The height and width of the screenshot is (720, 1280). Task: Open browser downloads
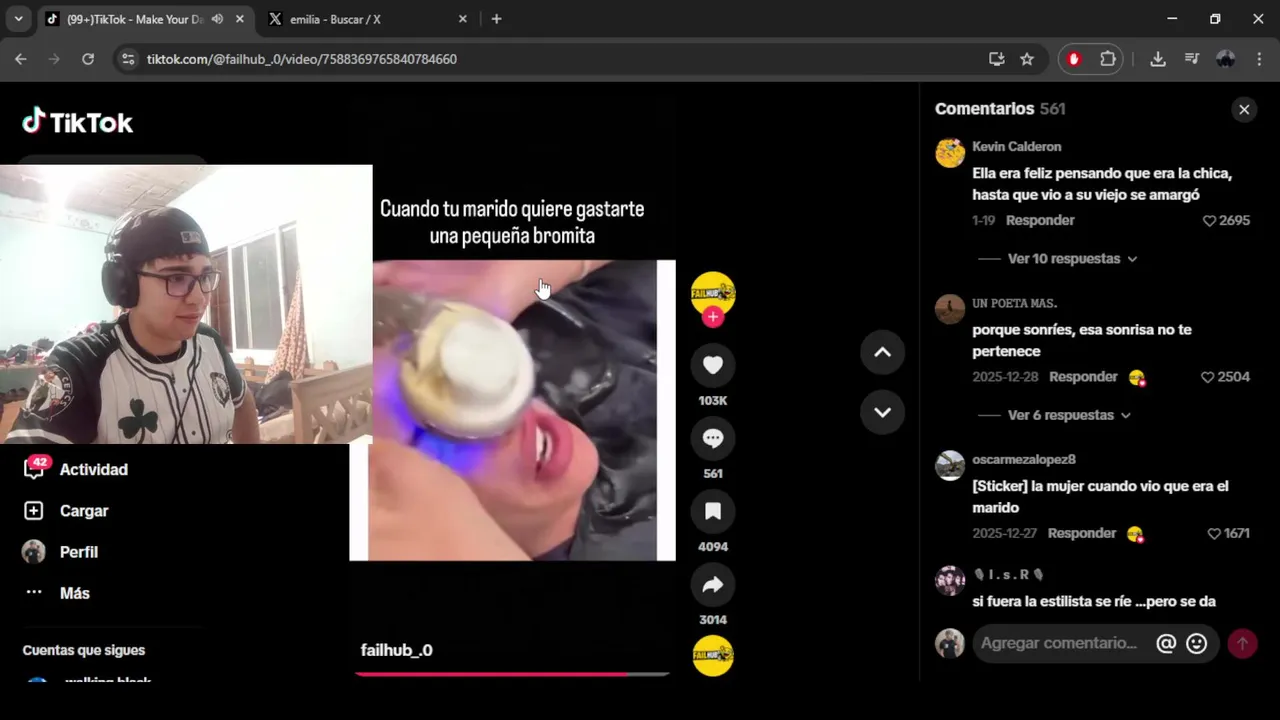coord(1158,59)
